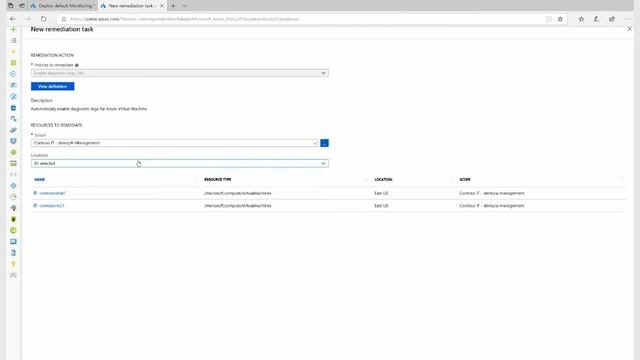Screen dimensions: 640x360
Task: Click the yellow star Favorites icon in sidebar
Action: click(13, 52)
